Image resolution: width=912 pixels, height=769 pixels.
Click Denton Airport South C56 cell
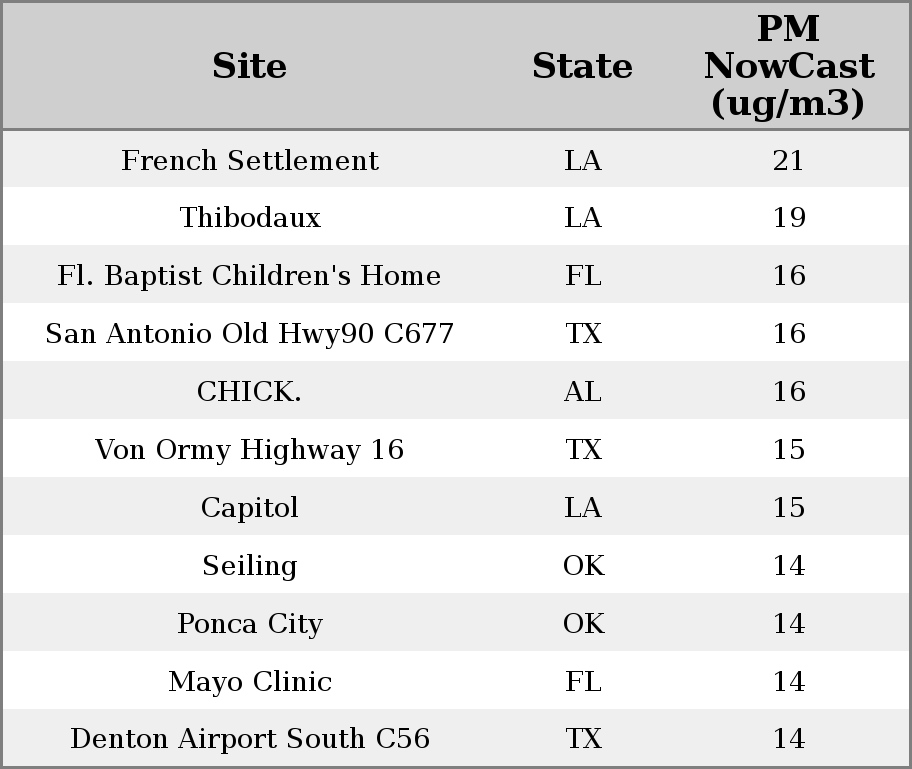pos(249,739)
